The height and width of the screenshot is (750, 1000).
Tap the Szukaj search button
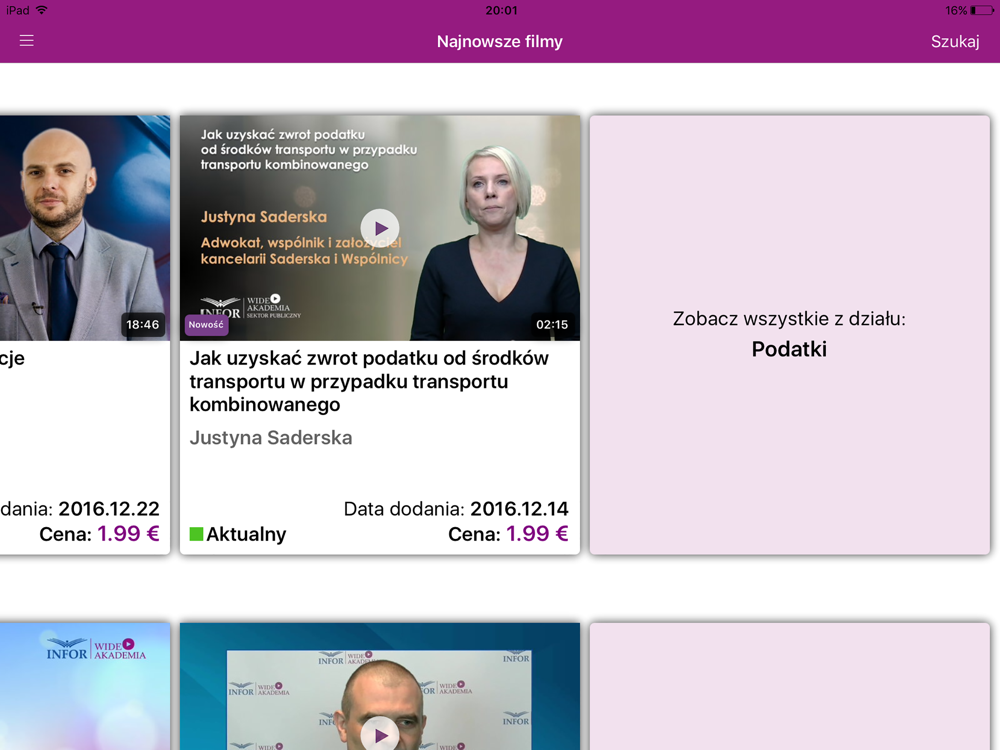tap(955, 41)
